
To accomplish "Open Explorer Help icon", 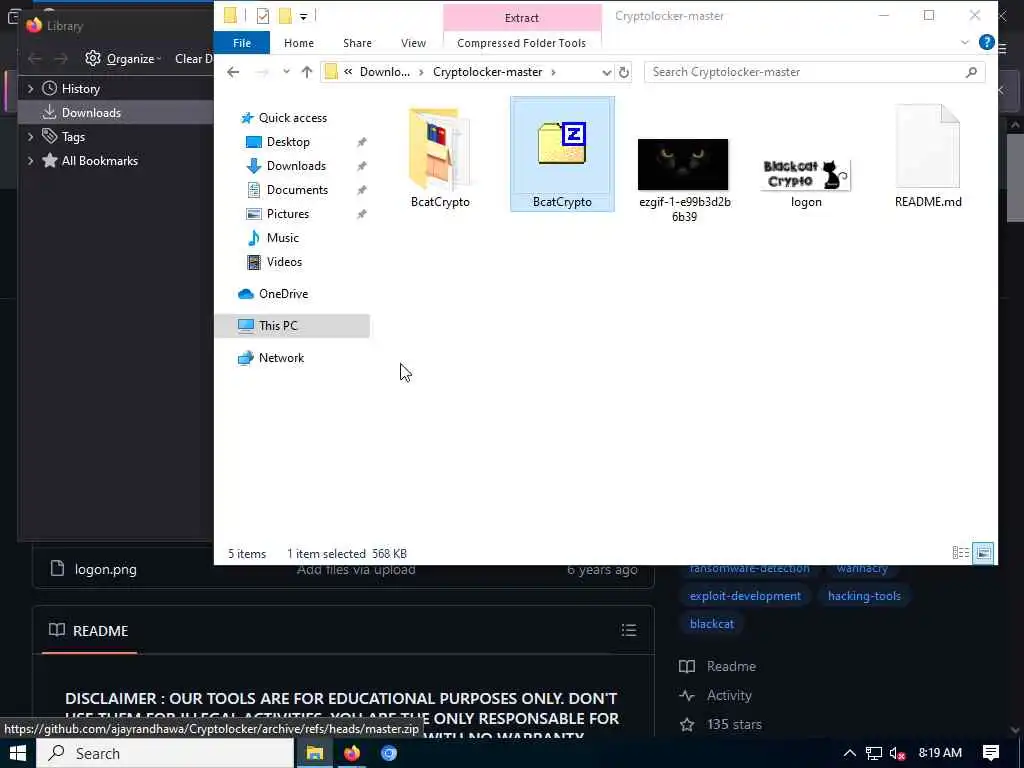I will pyautogui.click(x=986, y=42).
